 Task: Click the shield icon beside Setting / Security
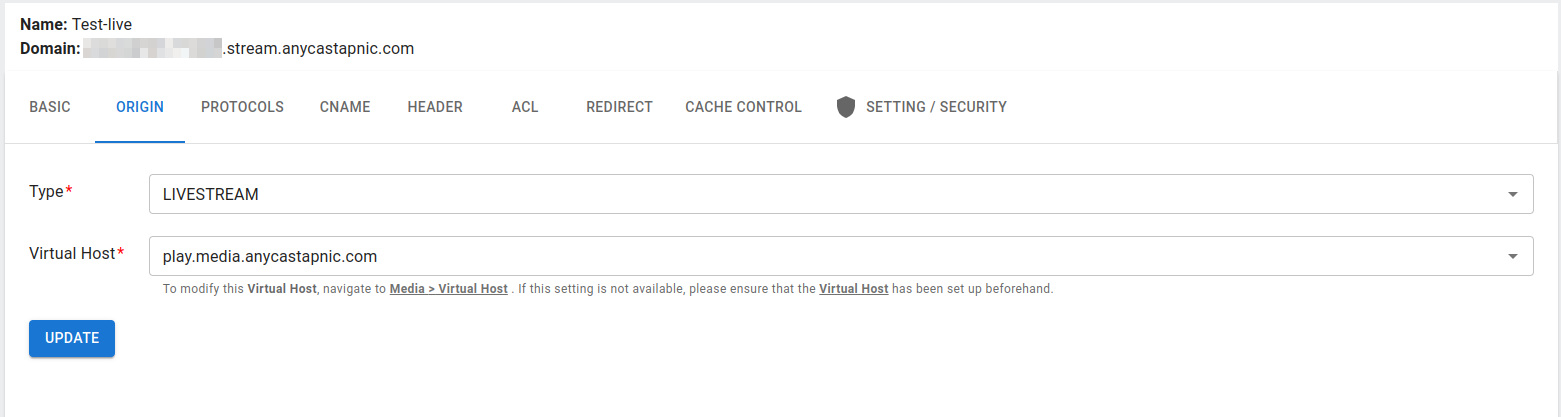click(x=846, y=107)
